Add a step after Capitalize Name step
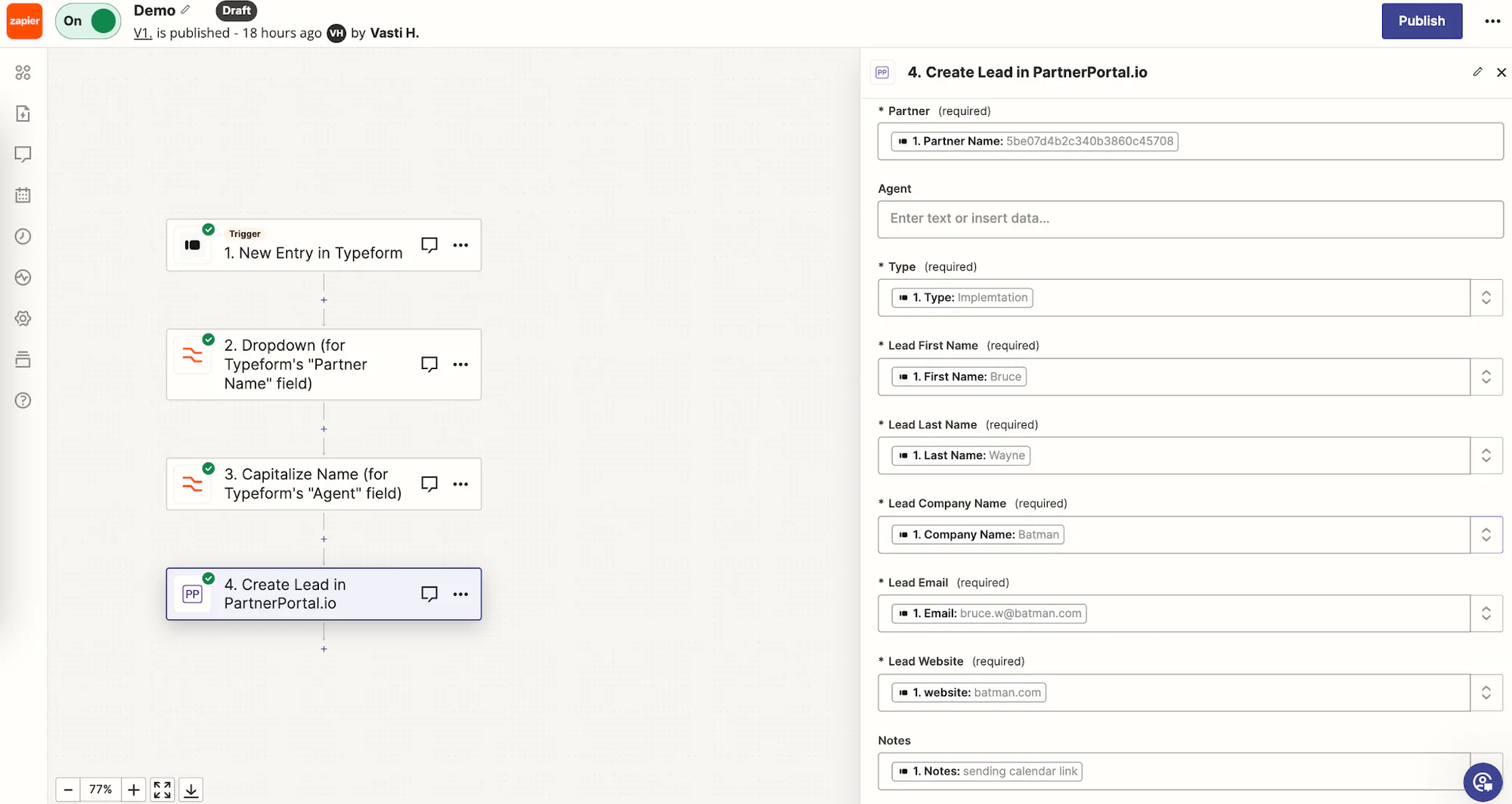1512x804 pixels. [324, 539]
